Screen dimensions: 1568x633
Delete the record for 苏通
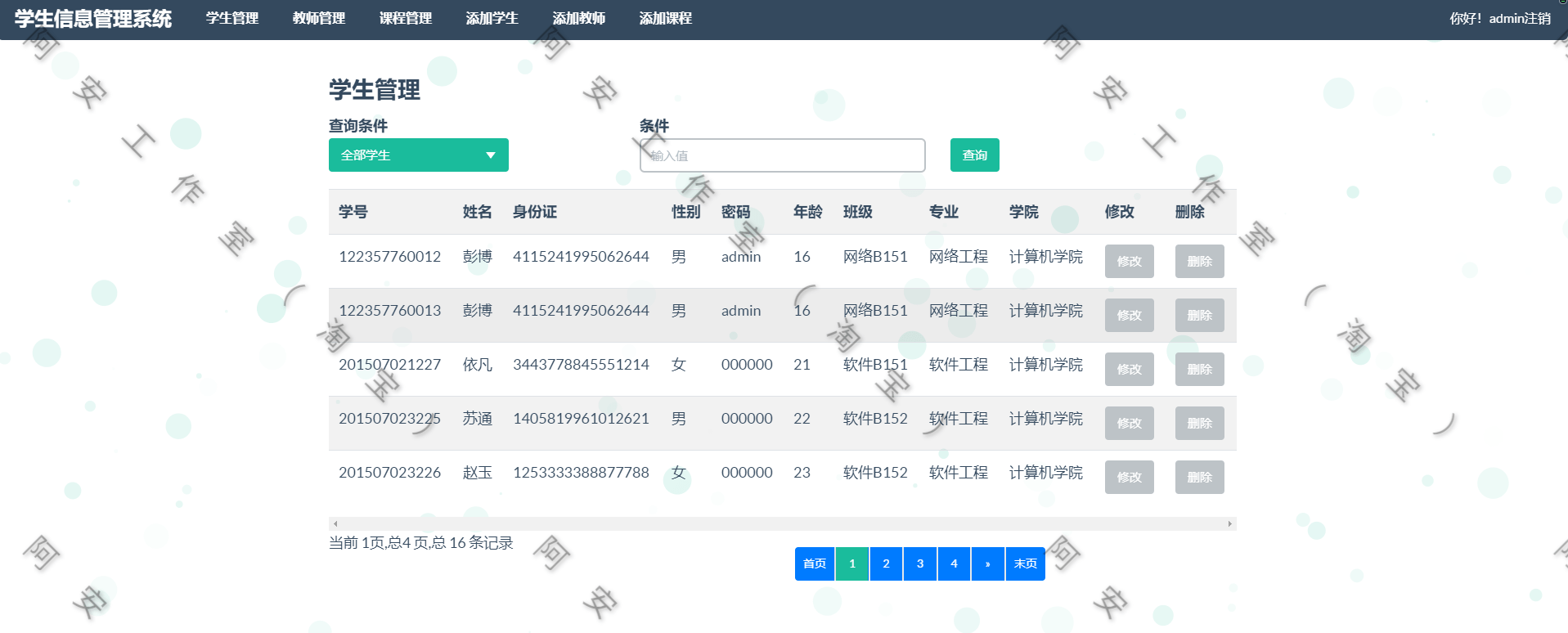(x=1200, y=424)
